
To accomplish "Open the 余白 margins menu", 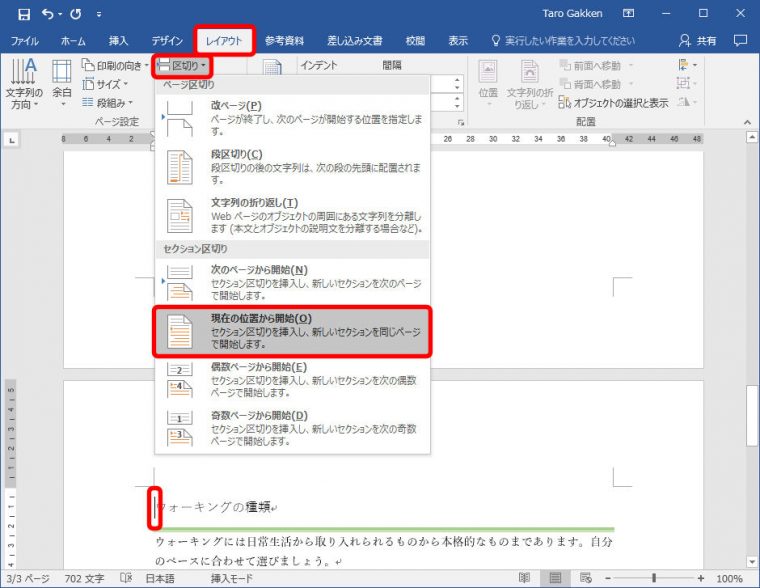I will 62,83.
